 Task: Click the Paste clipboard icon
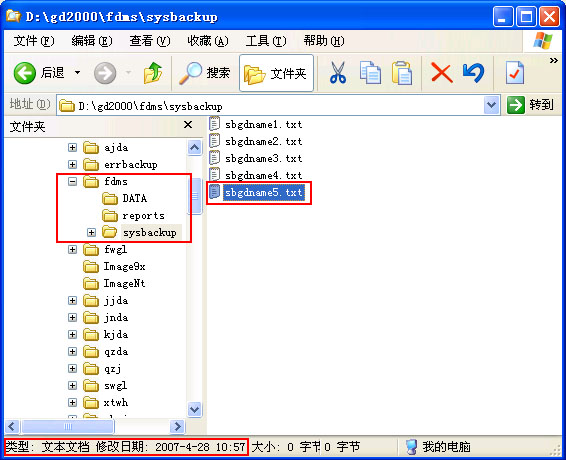pos(402,73)
